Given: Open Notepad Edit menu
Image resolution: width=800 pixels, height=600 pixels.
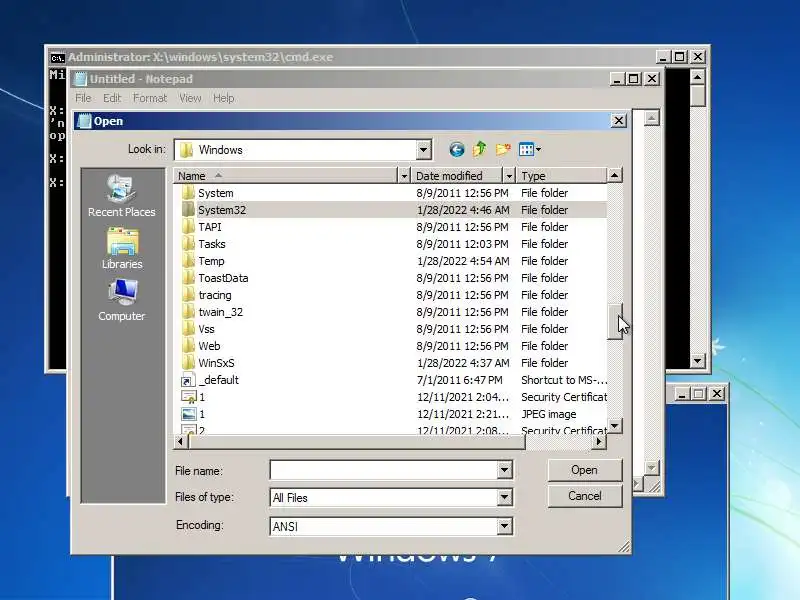Looking at the screenshot, I should pyautogui.click(x=112, y=98).
